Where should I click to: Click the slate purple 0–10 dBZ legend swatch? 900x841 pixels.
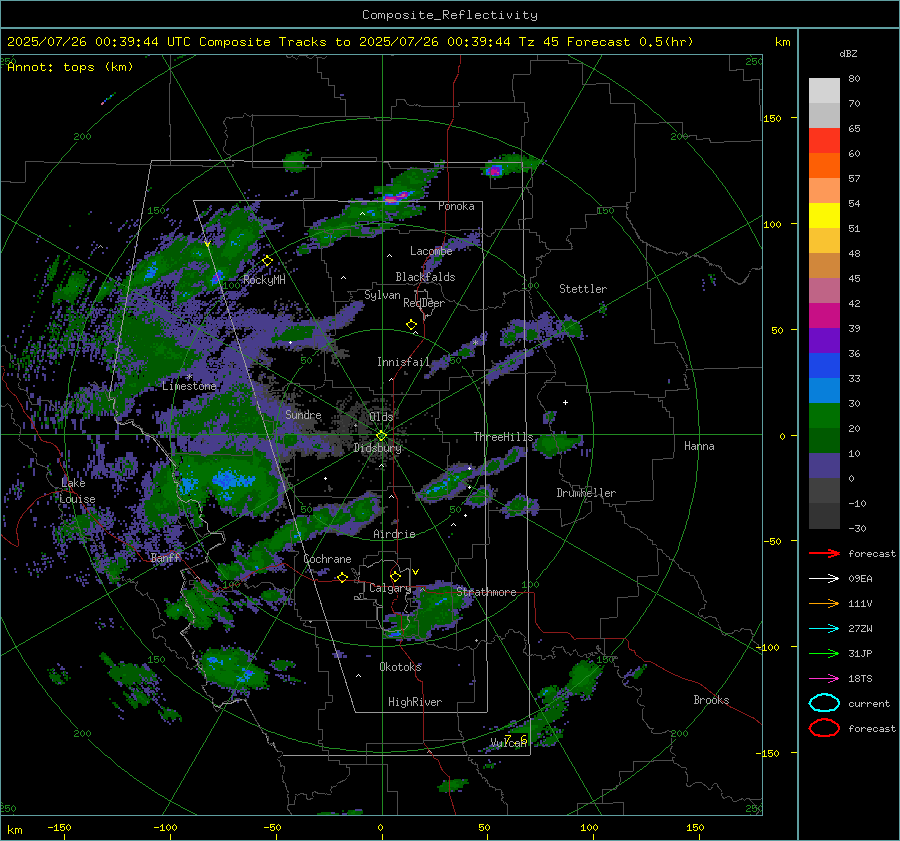pyautogui.click(x=824, y=466)
